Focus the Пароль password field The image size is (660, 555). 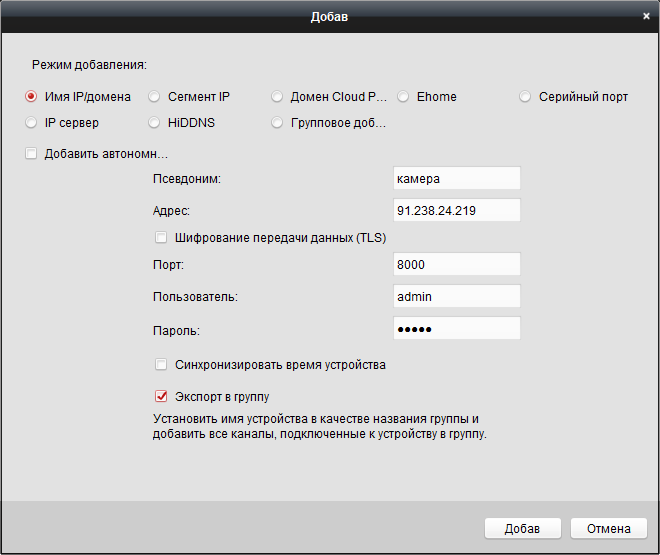click(x=457, y=329)
